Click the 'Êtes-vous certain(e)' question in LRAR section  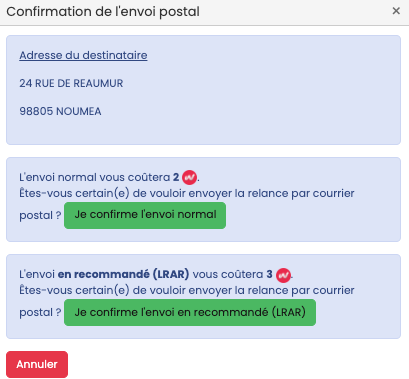(x=74, y=290)
